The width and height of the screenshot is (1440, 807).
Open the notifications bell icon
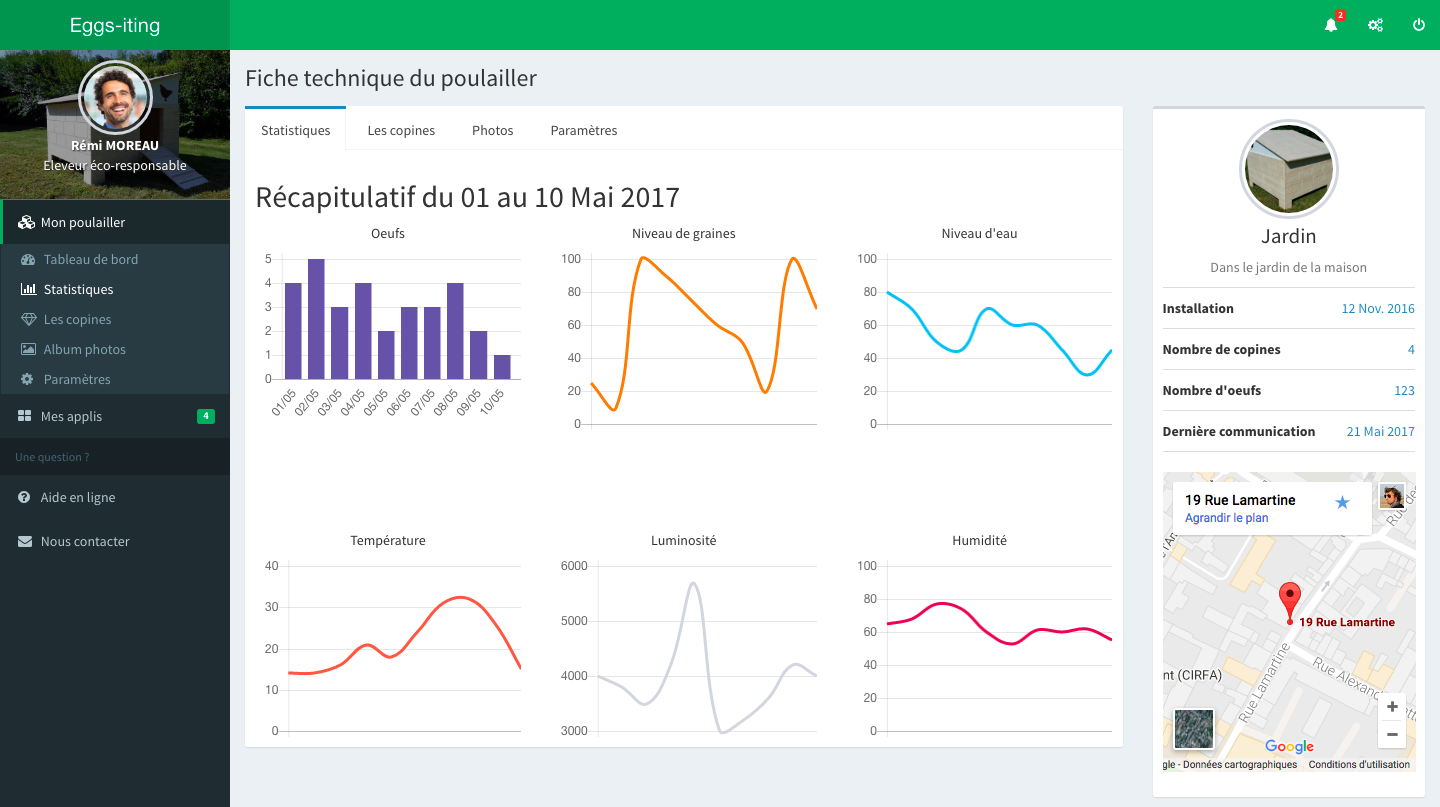pyautogui.click(x=1331, y=25)
